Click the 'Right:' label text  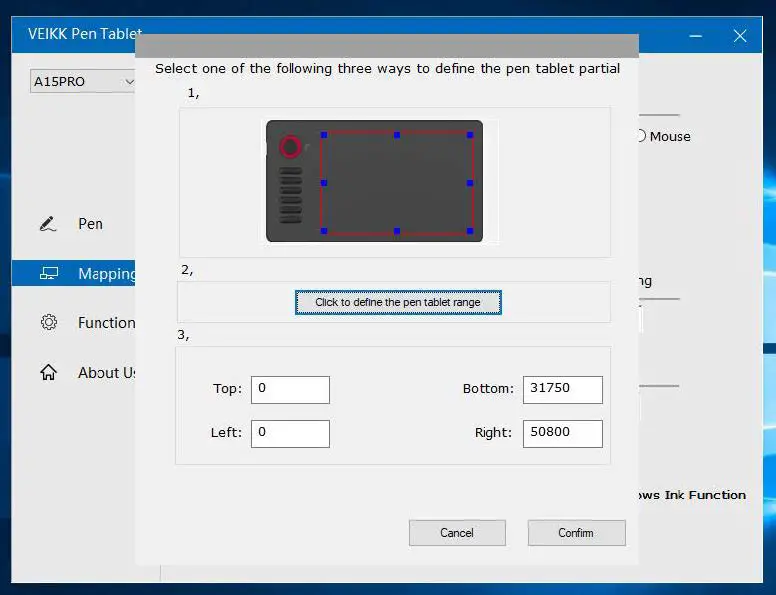[493, 433]
